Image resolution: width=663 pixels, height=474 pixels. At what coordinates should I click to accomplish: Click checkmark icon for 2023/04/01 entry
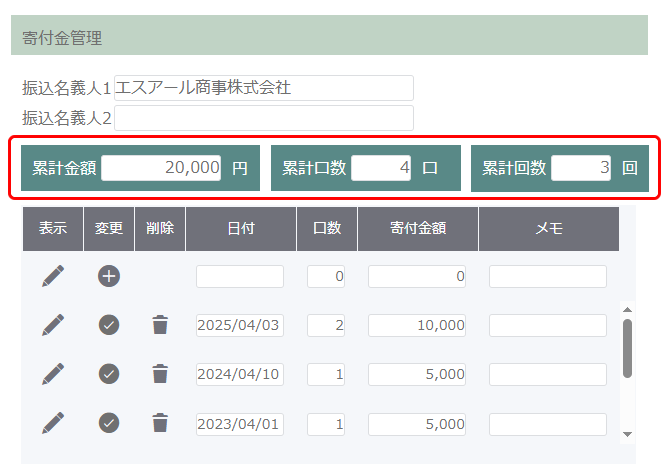tap(109, 423)
